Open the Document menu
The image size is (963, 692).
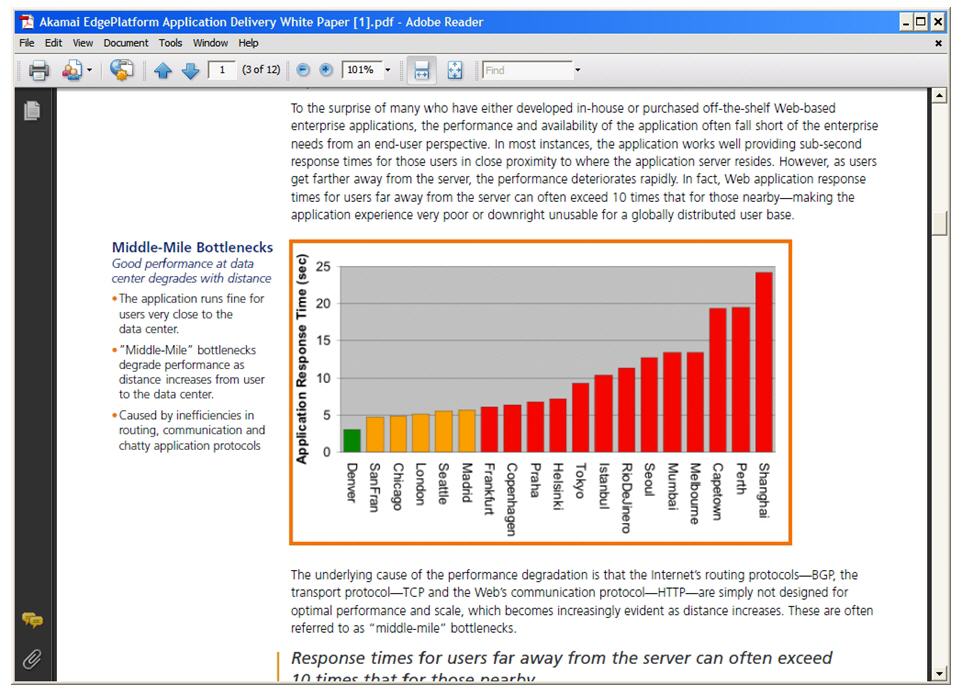[x=126, y=43]
